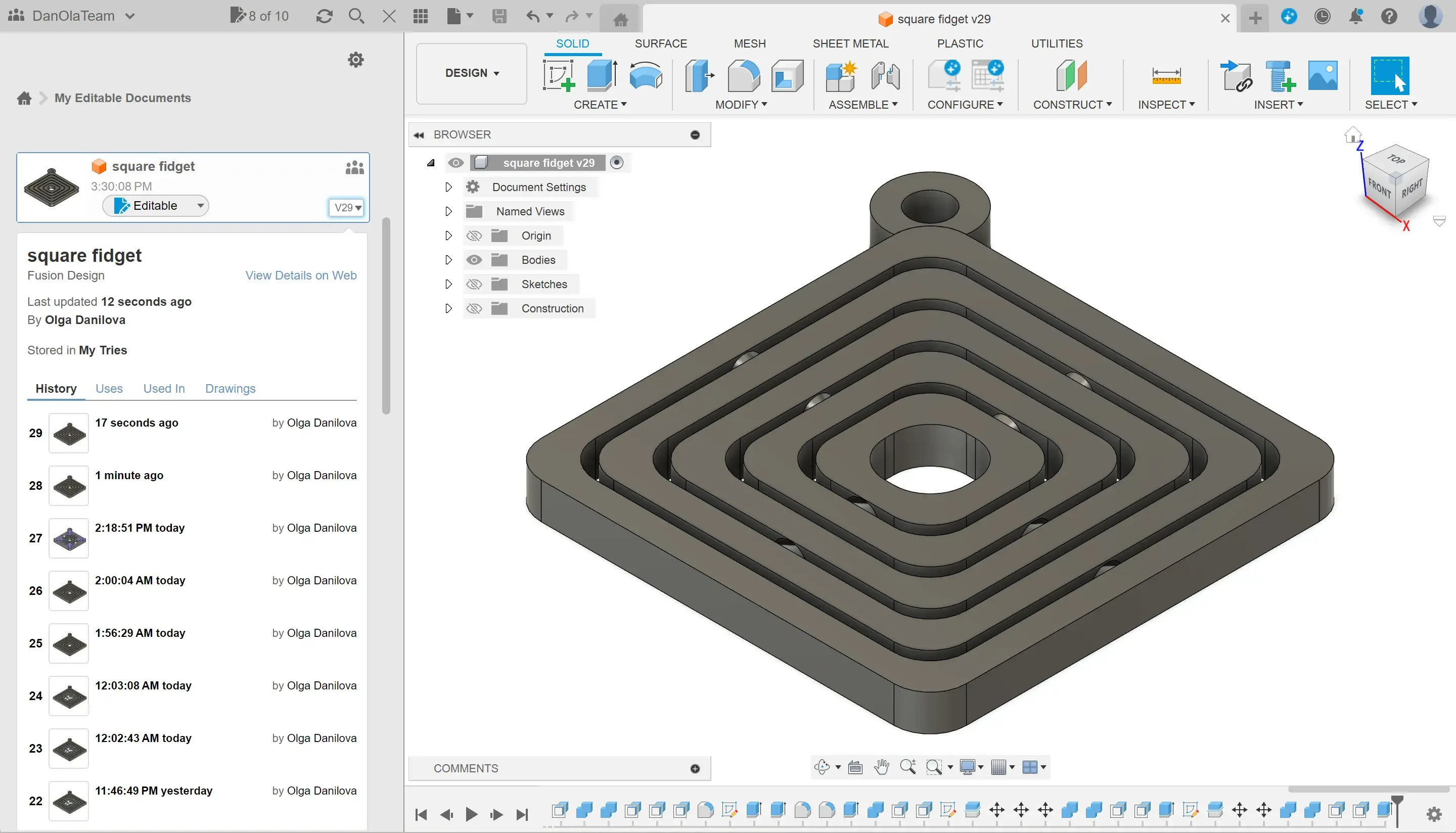The height and width of the screenshot is (833, 1456).
Task: Show the Origin folder
Action: [x=474, y=235]
